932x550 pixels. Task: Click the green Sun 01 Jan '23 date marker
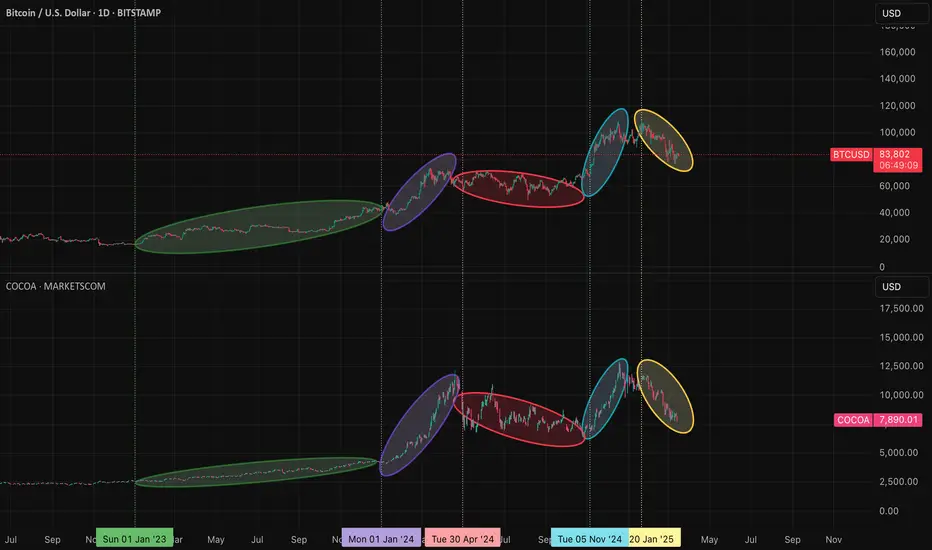(x=135, y=539)
